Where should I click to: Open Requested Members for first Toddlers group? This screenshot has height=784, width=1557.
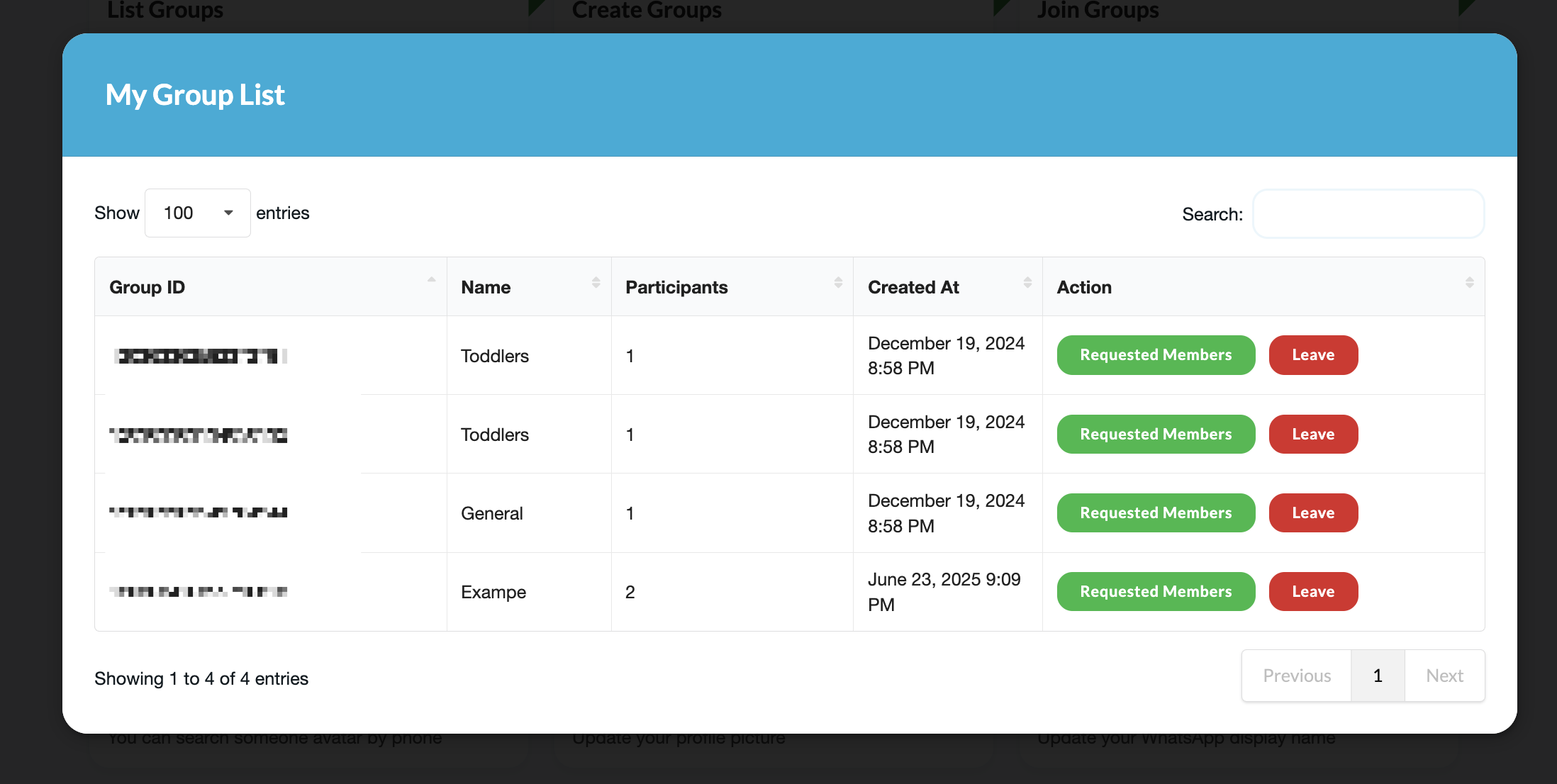point(1156,355)
